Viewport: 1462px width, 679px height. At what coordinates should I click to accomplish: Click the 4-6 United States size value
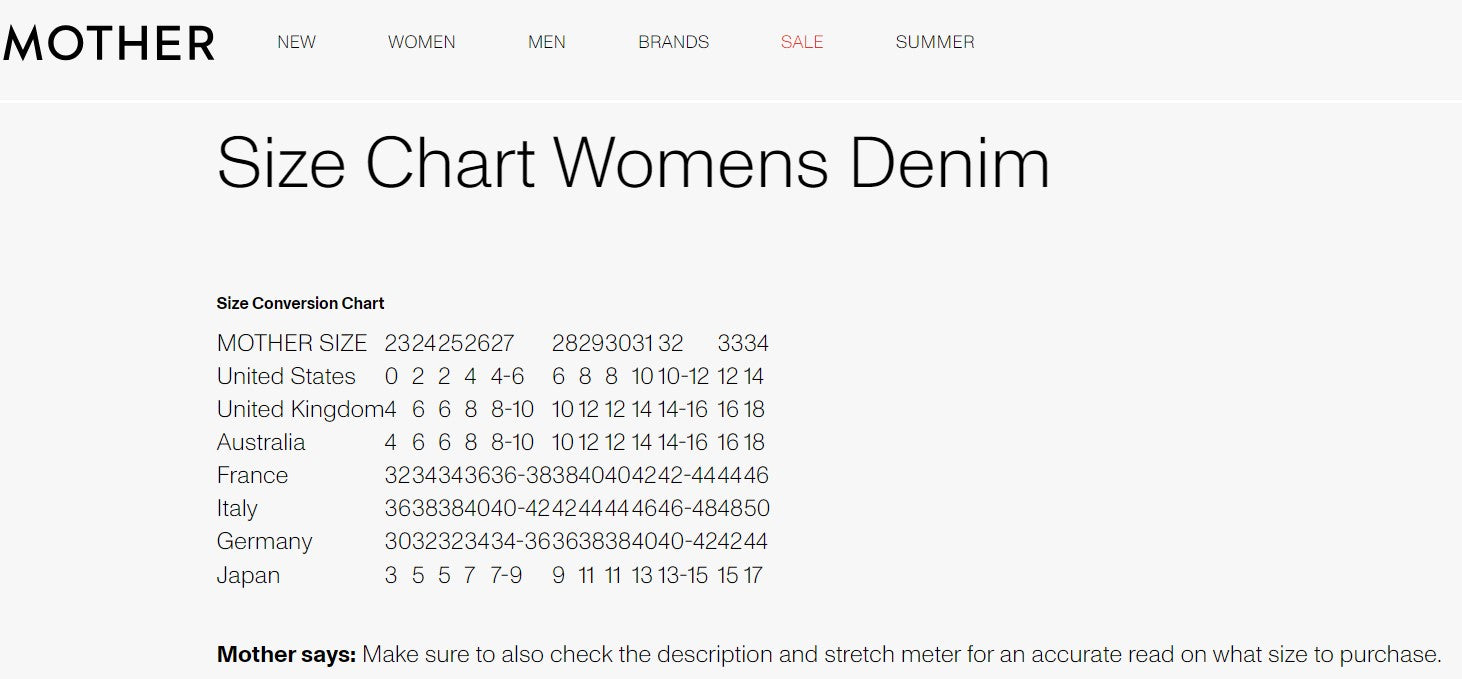pos(507,376)
